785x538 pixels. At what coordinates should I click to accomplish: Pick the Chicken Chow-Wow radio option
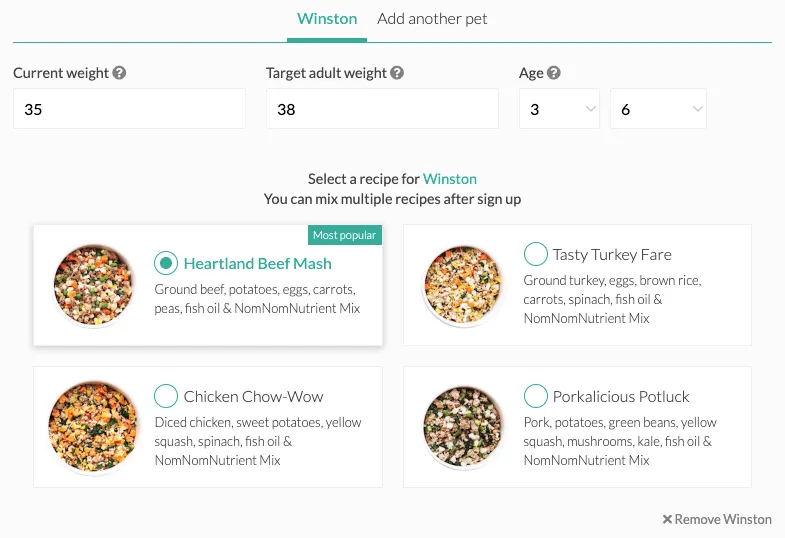(x=166, y=396)
